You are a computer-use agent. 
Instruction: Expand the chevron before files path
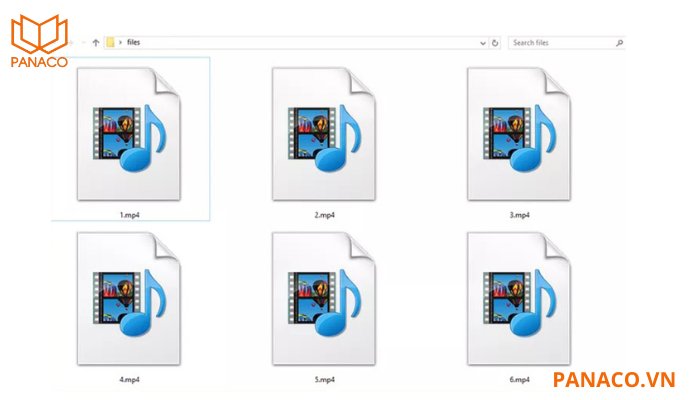click(x=121, y=42)
